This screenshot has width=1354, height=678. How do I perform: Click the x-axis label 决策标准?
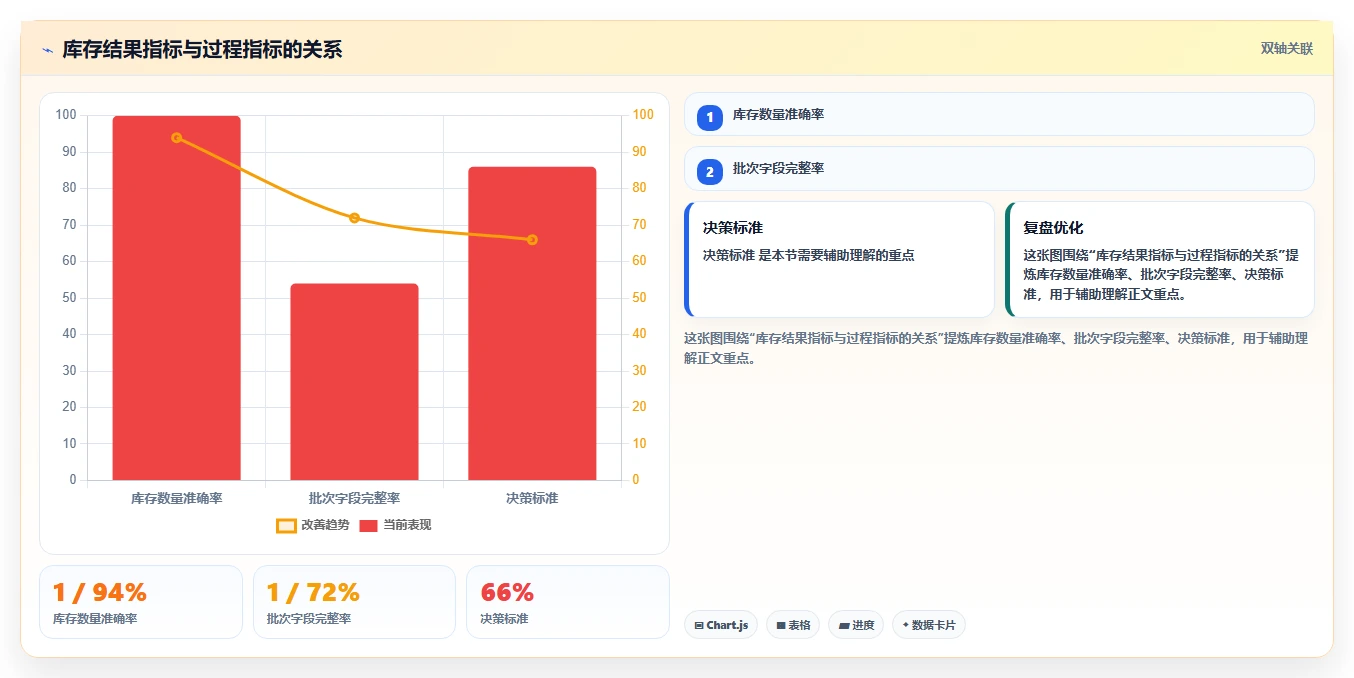click(x=532, y=498)
